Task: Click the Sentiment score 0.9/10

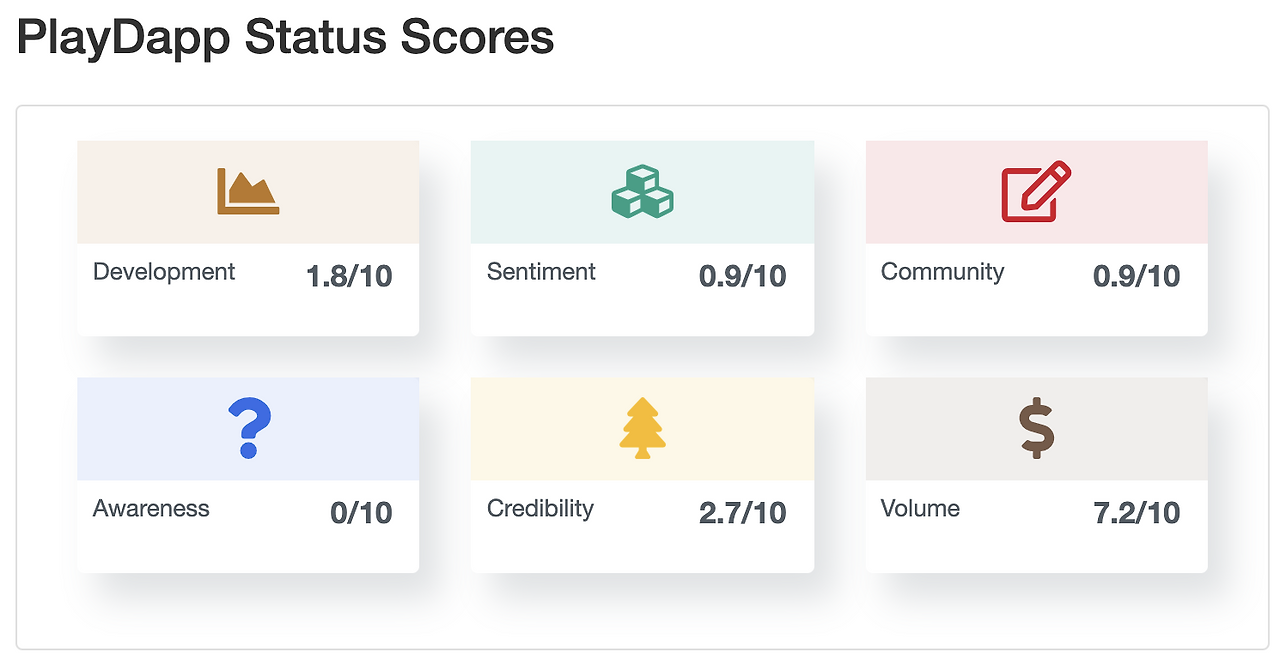Action: 742,277
